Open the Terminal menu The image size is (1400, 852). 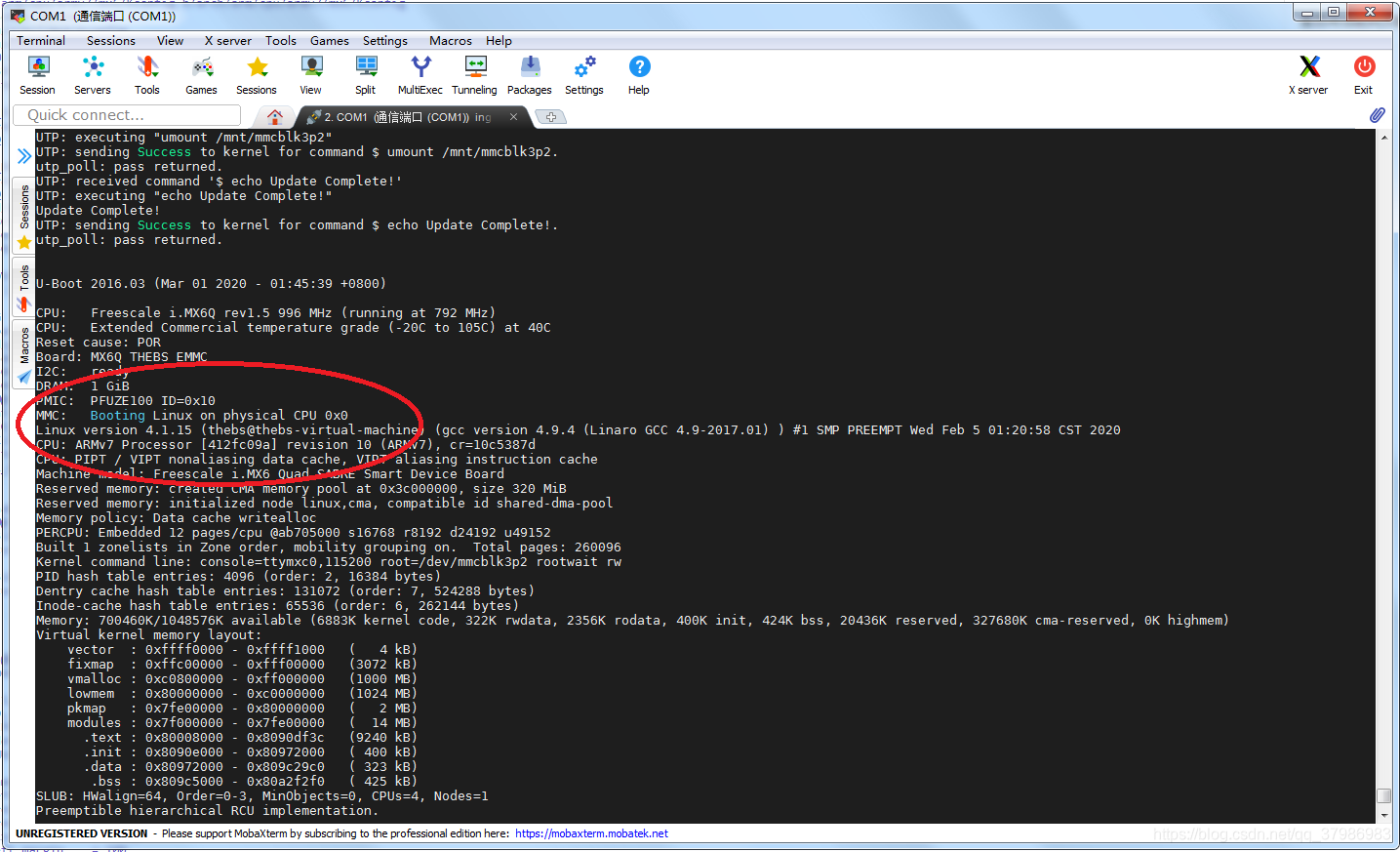39,40
